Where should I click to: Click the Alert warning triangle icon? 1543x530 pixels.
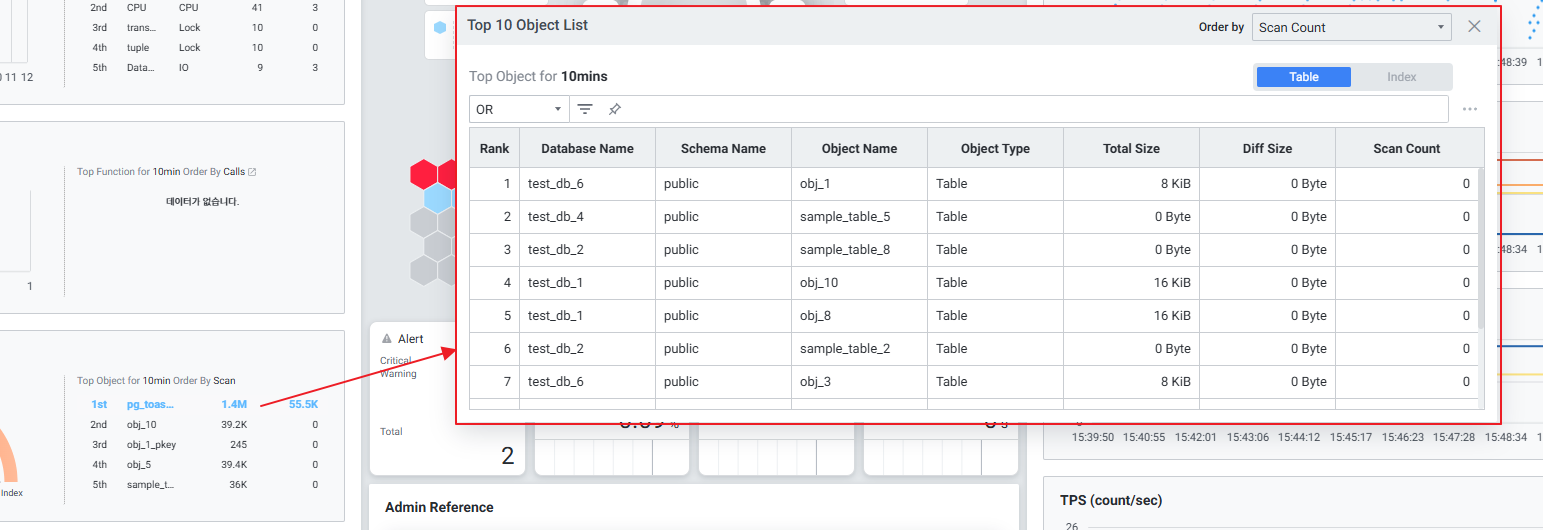pyautogui.click(x=387, y=339)
